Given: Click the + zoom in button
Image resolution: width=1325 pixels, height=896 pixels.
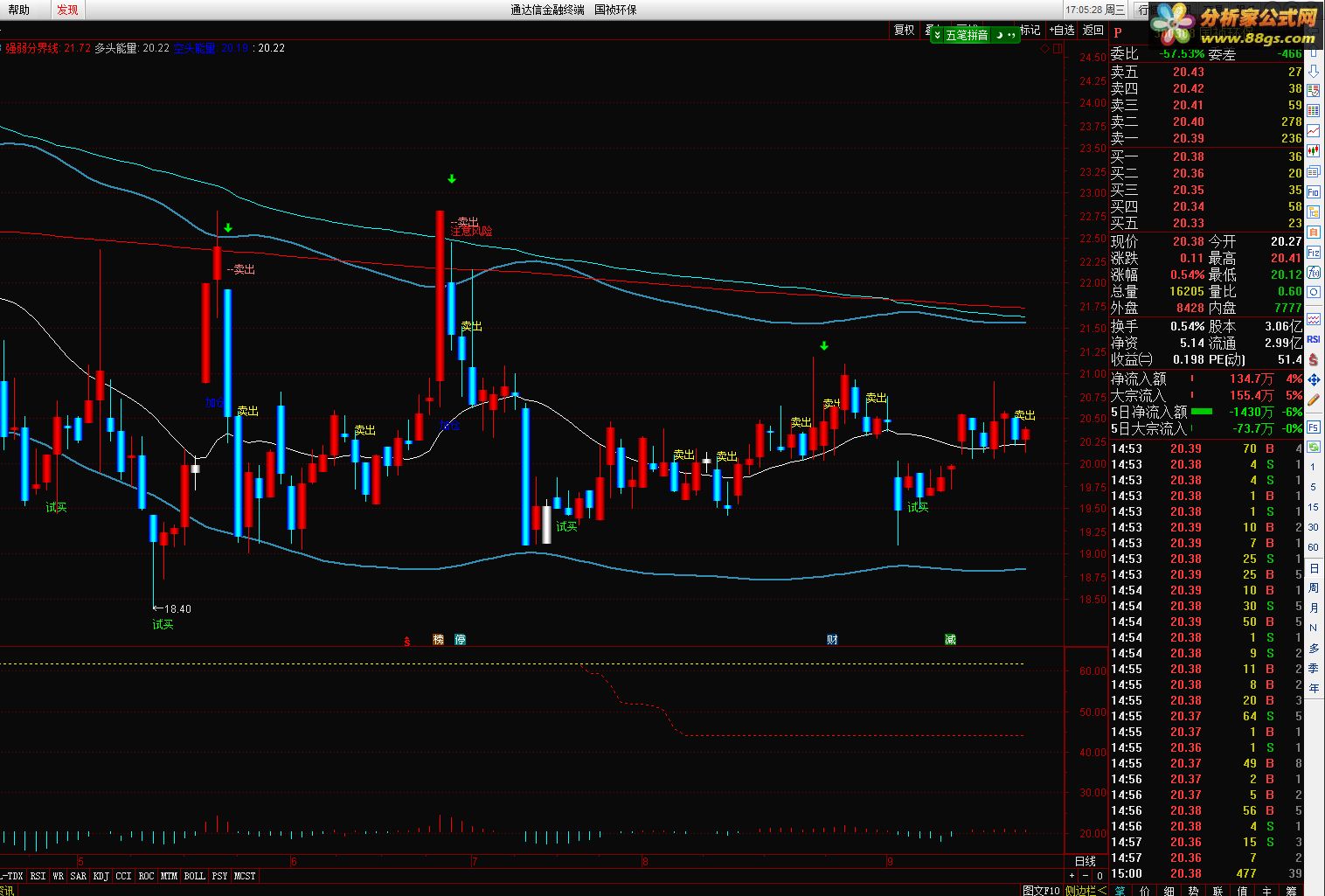Looking at the screenshot, I should coord(1072,875).
